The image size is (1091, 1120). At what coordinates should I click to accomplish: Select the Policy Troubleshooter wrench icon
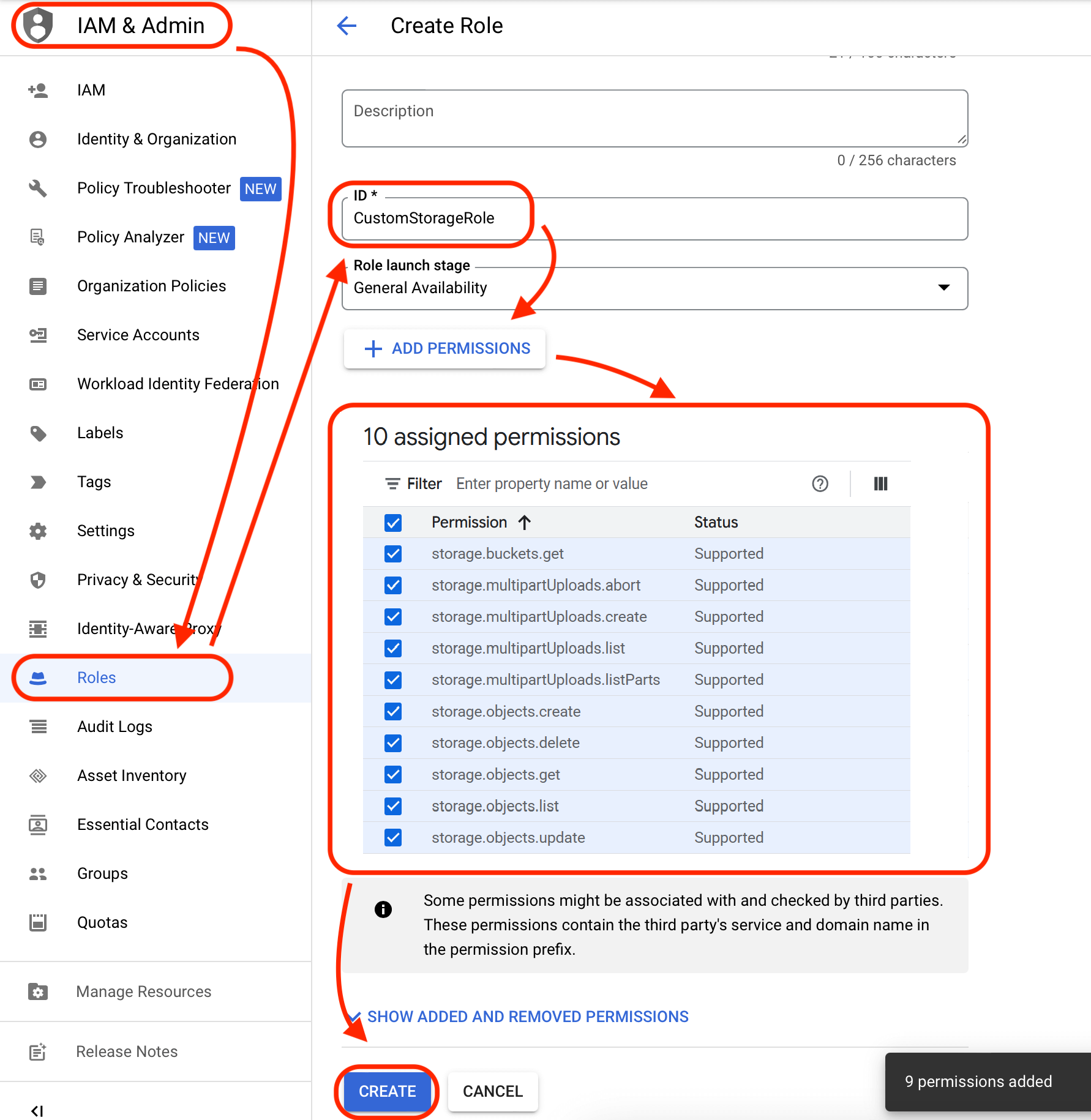[38, 189]
